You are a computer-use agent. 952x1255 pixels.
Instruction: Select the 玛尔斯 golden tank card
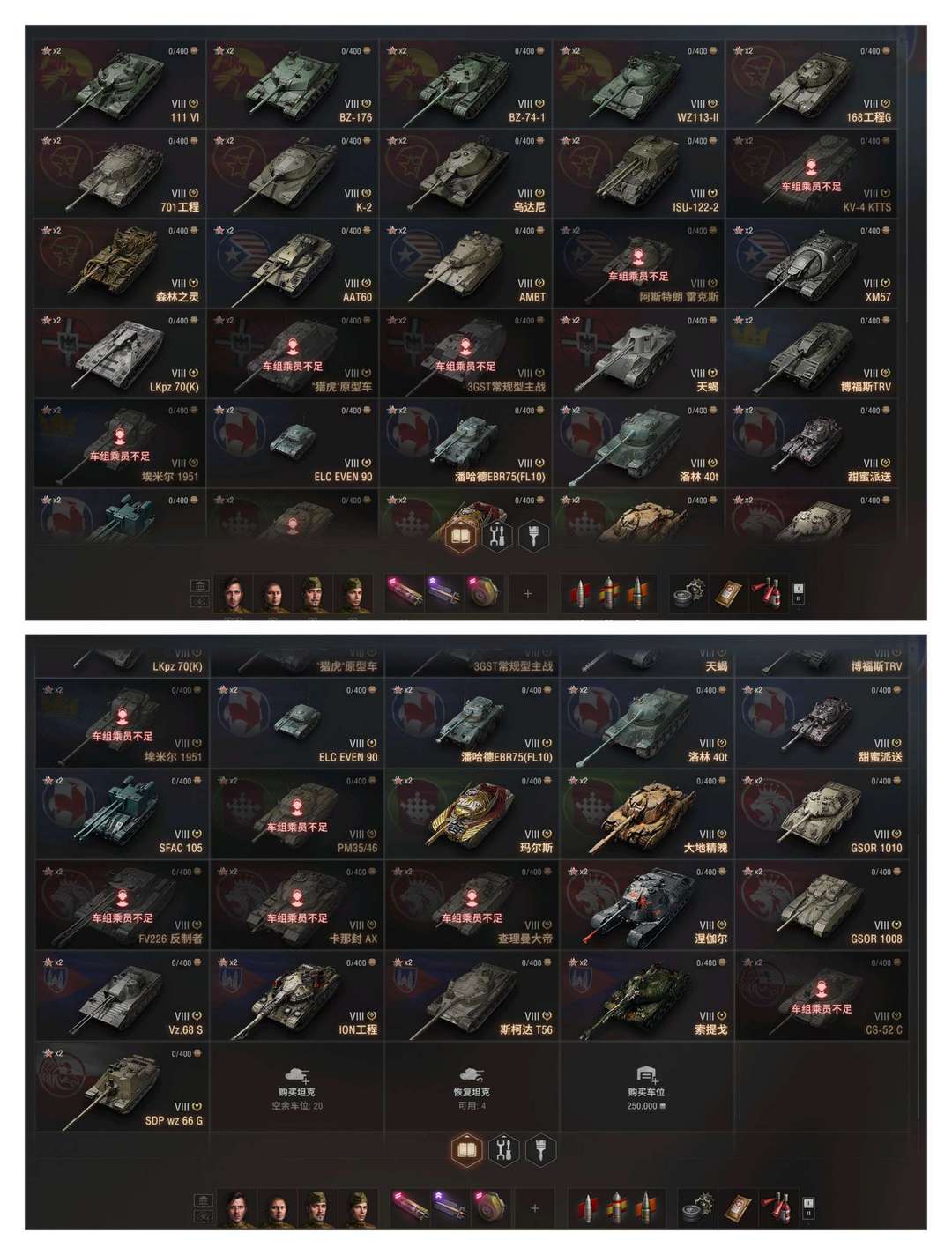pos(471,813)
